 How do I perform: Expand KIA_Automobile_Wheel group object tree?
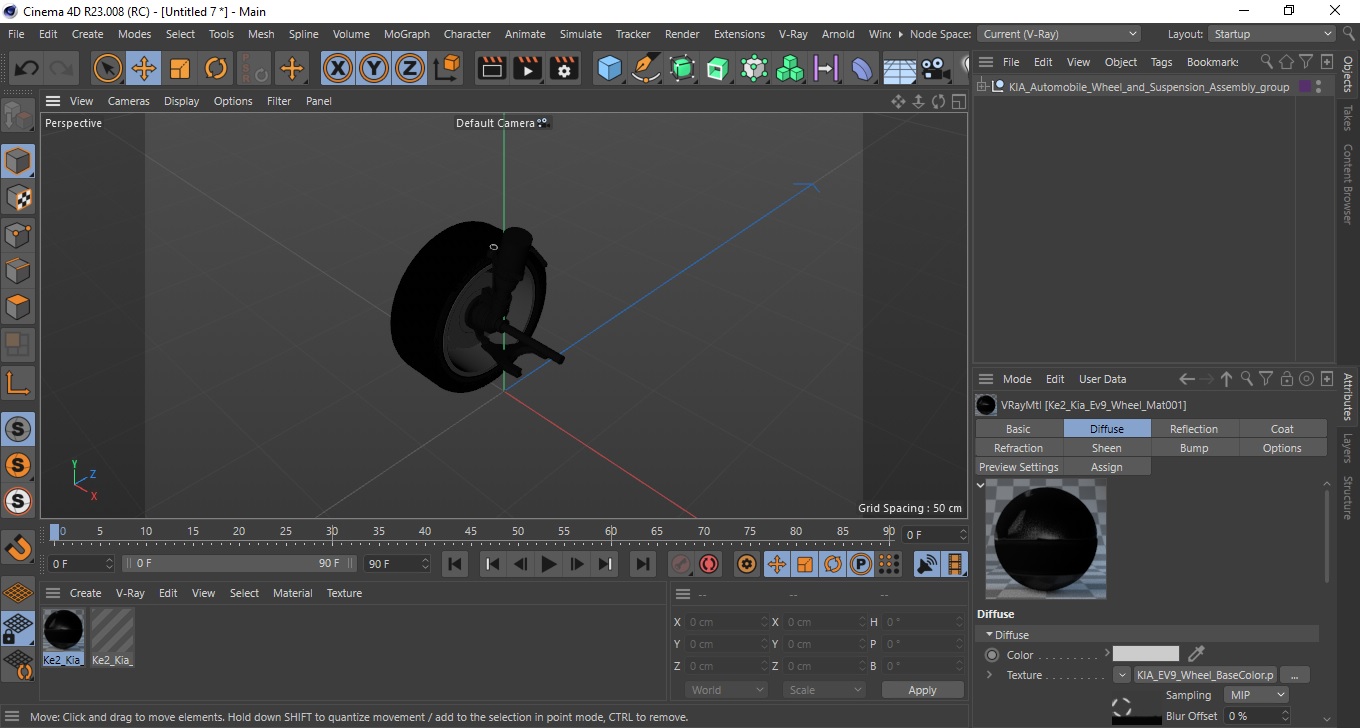(983, 87)
